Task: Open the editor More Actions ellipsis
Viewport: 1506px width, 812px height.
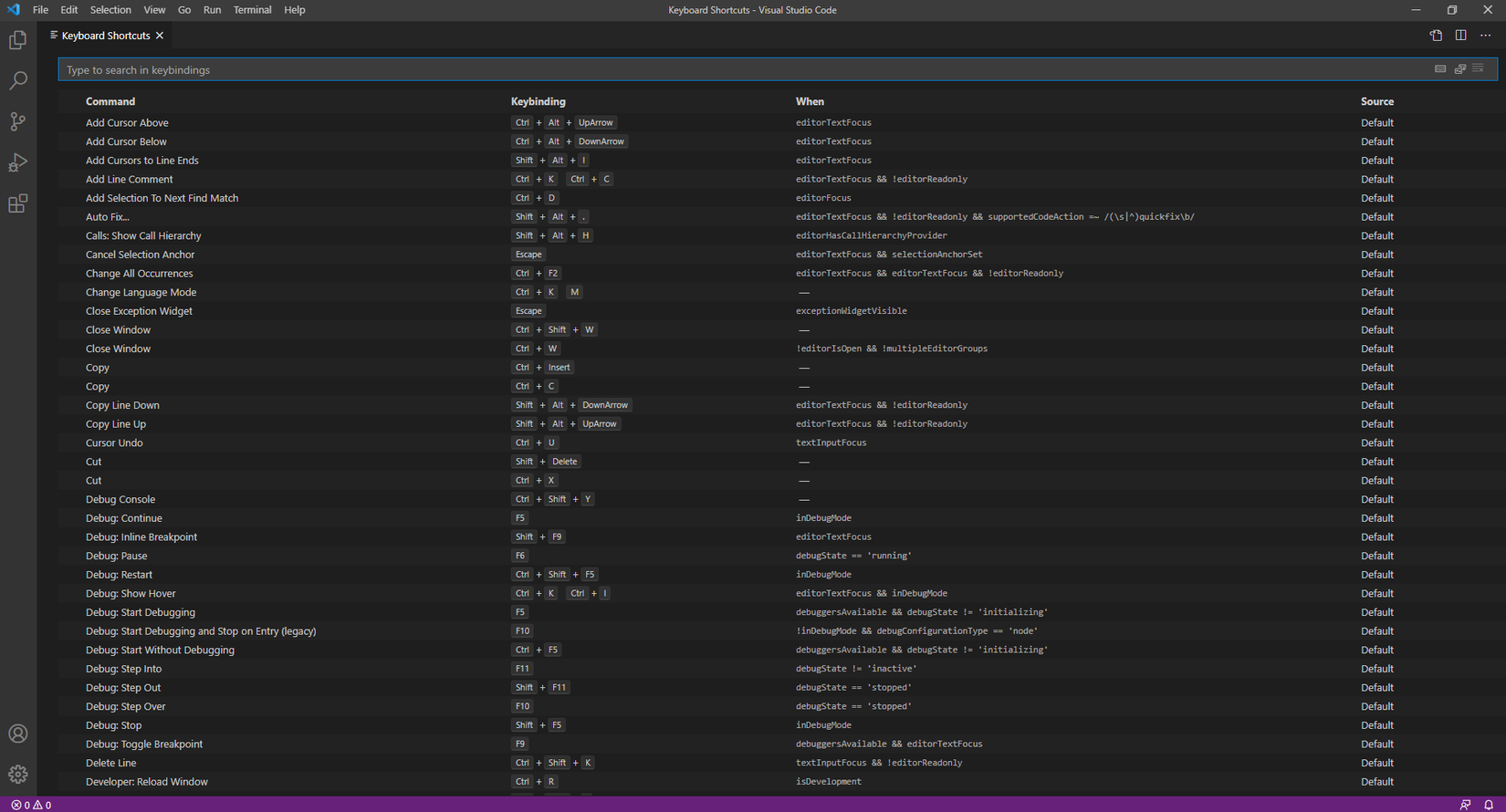Action: tap(1486, 36)
